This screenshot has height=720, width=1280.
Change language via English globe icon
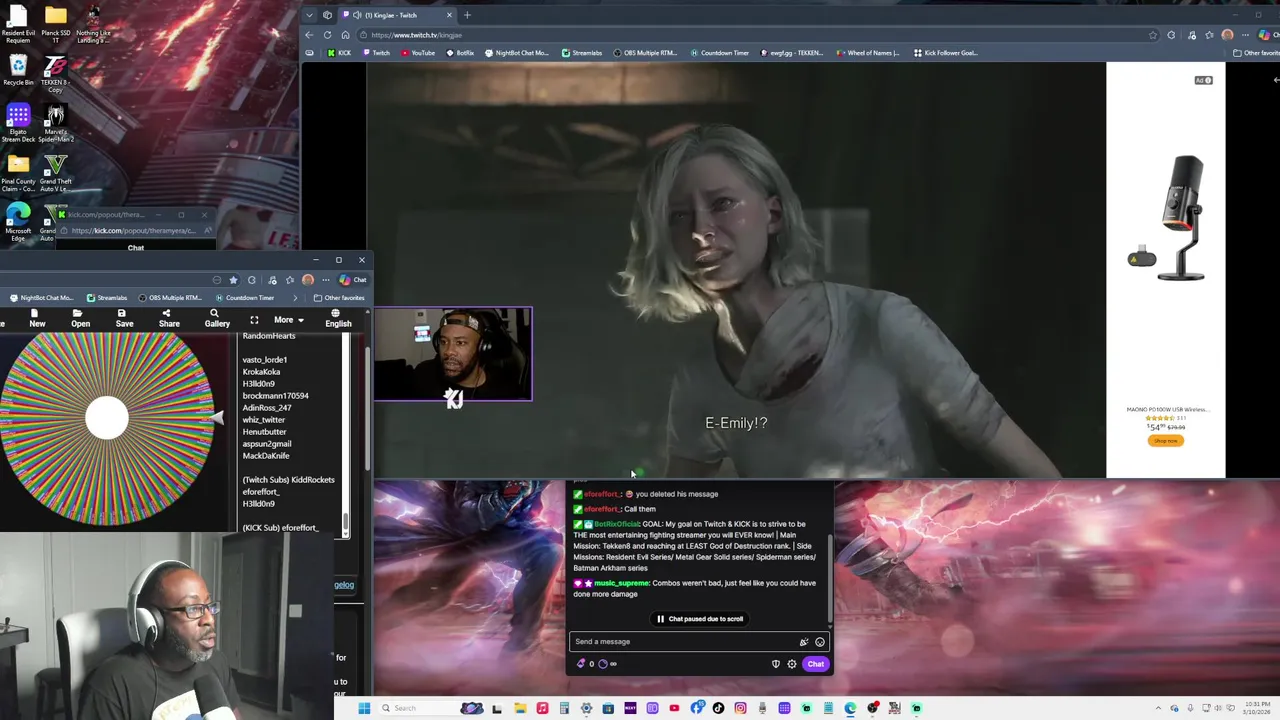(338, 318)
